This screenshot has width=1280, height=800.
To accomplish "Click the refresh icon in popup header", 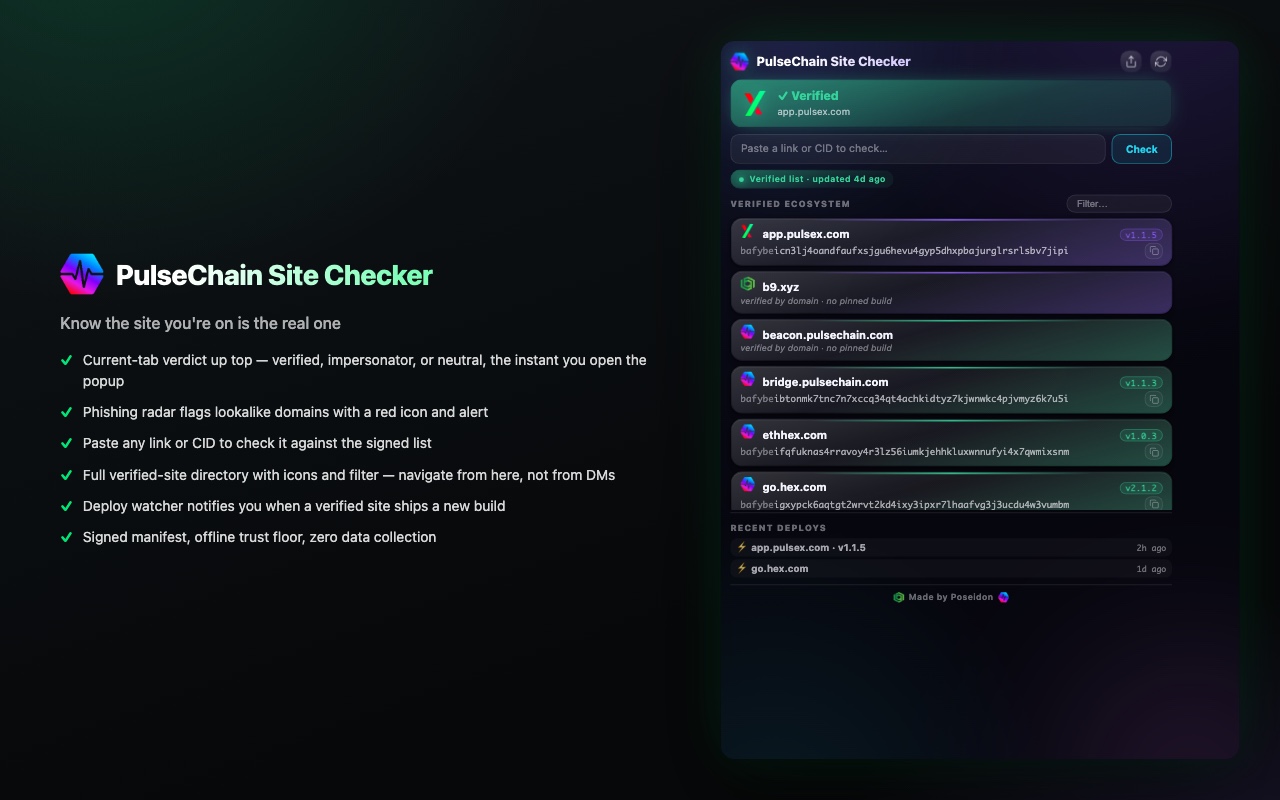I will tap(1160, 61).
